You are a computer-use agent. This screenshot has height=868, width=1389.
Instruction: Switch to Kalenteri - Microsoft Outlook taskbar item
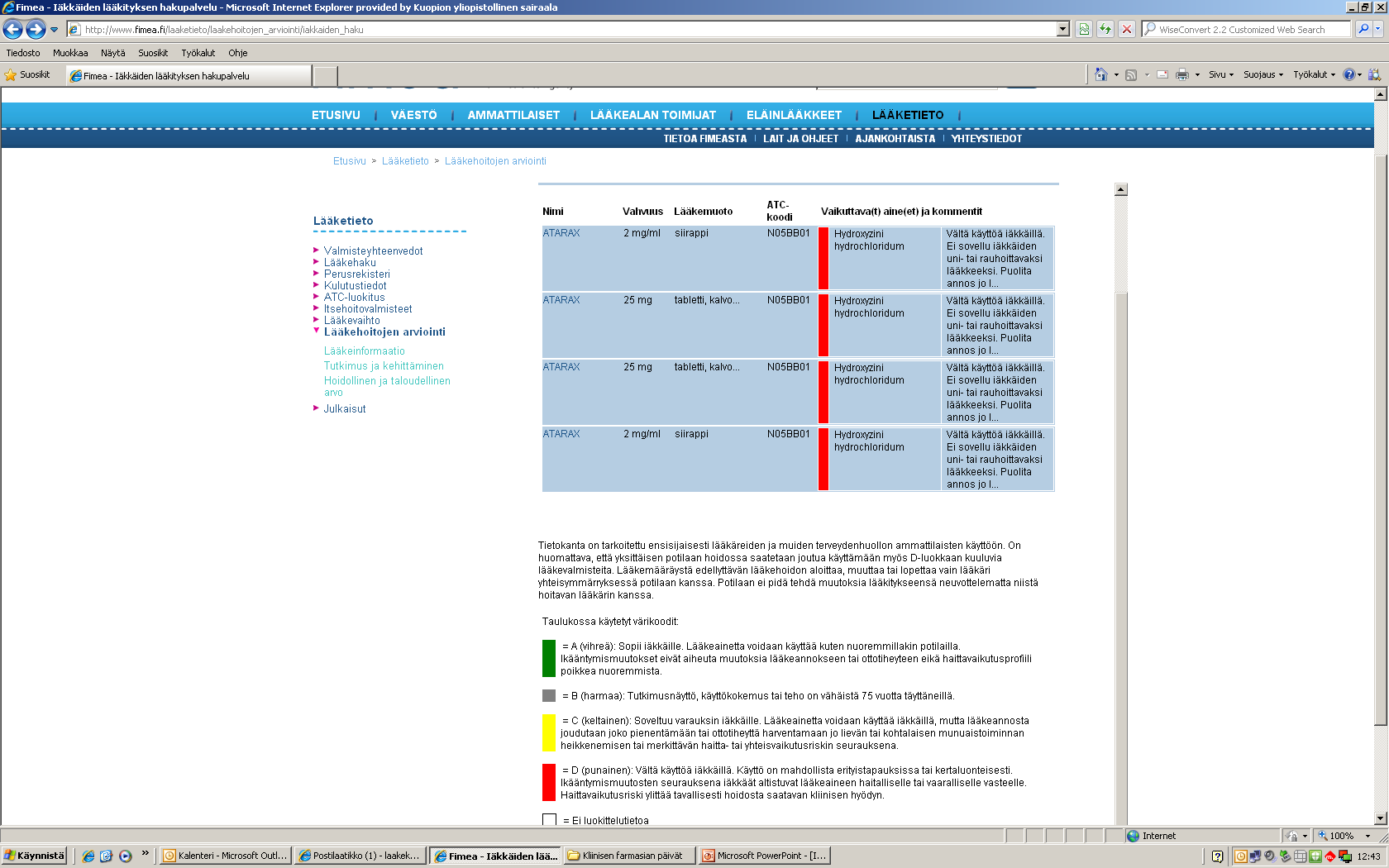(x=225, y=856)
